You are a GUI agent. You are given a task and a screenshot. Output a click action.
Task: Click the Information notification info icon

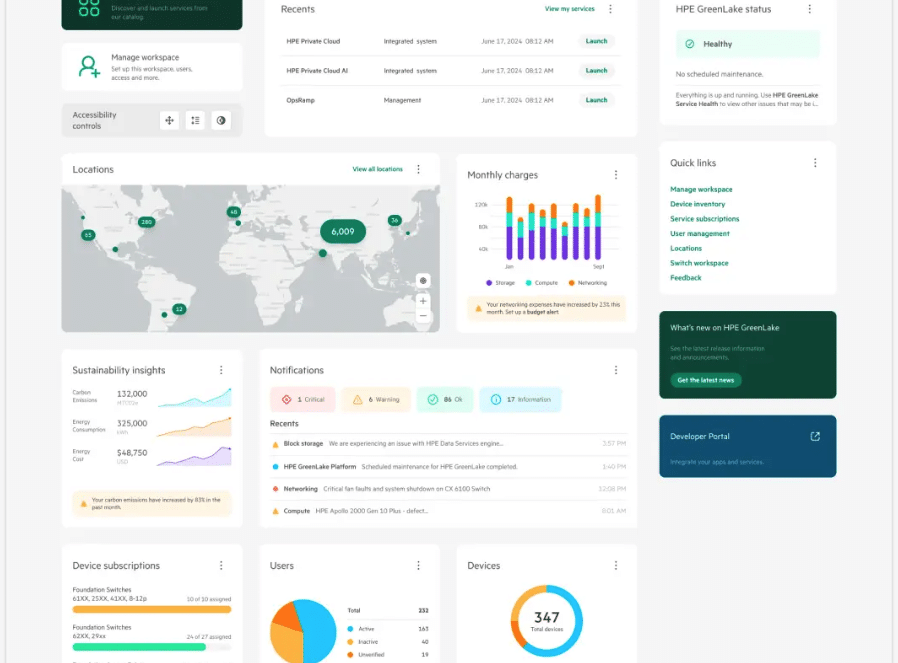tap(496, 400)
